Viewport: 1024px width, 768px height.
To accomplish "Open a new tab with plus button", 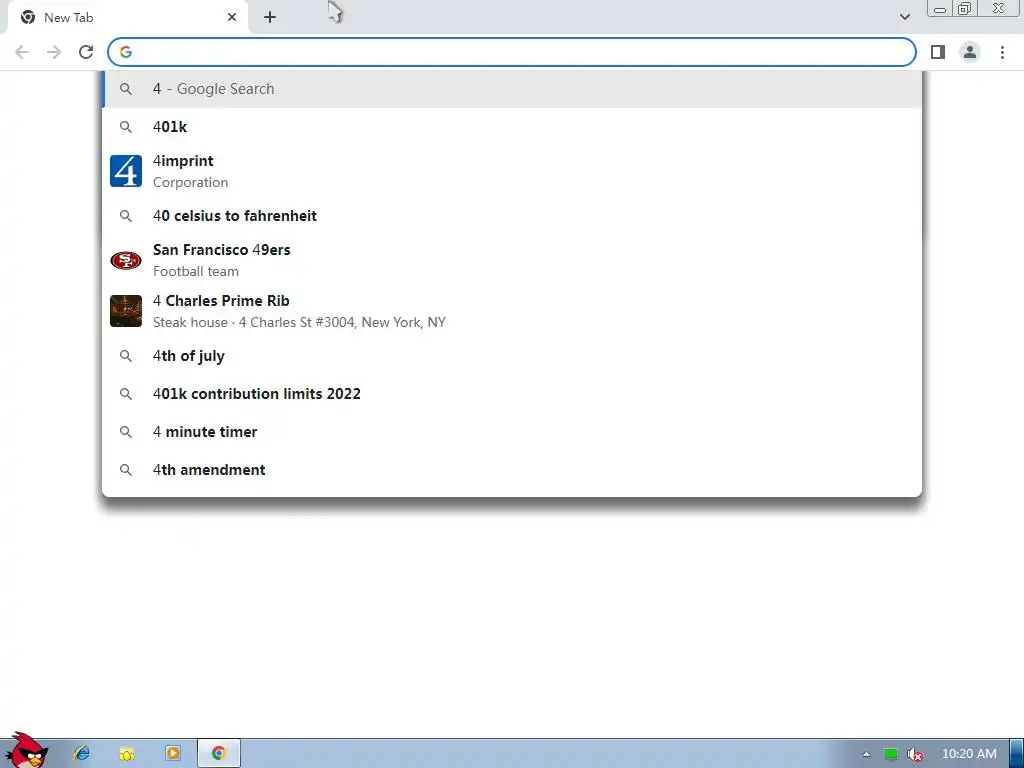I will click(x=270, y=18).
